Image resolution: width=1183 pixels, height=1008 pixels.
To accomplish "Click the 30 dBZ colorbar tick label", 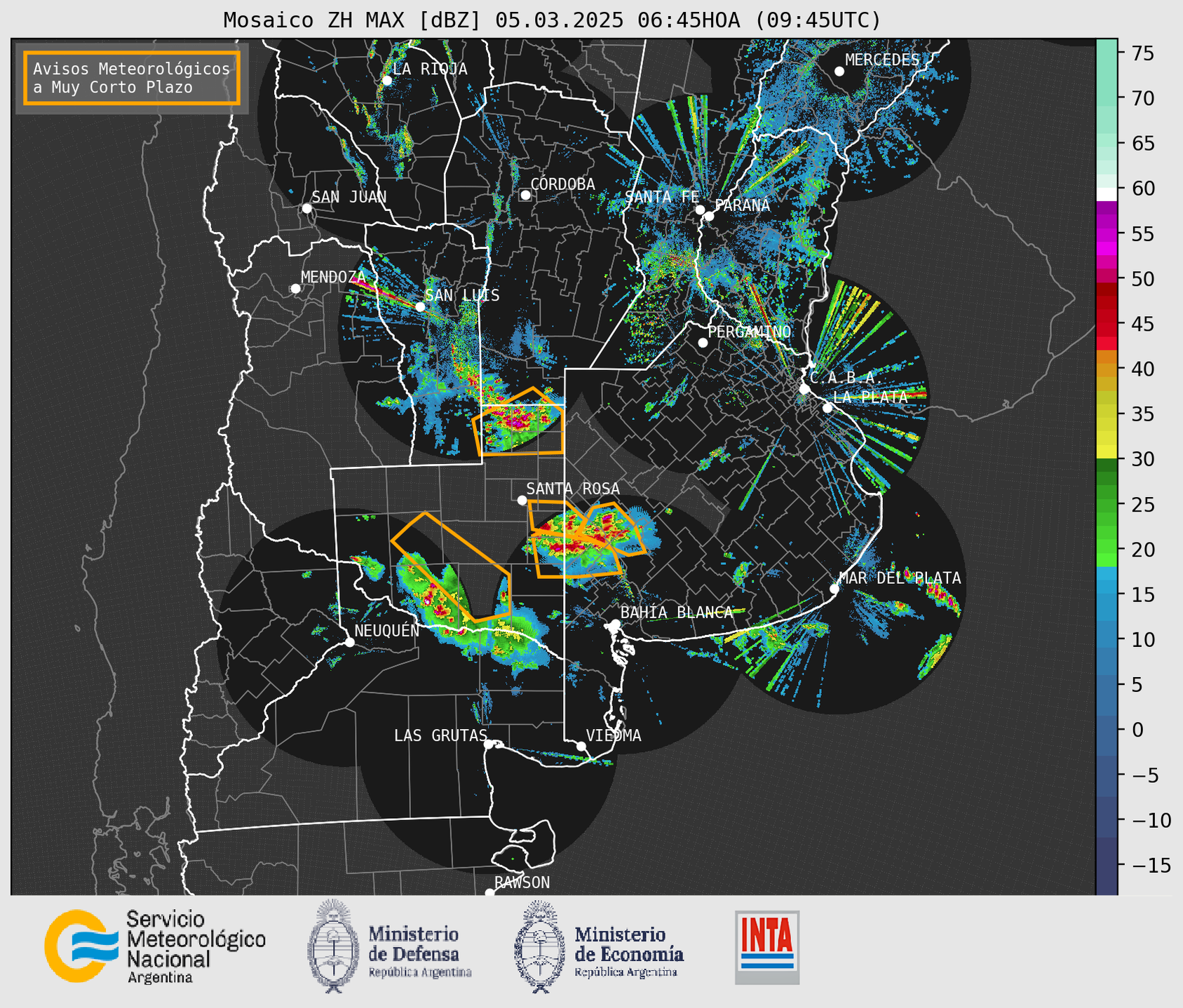I will click(x=1142, y=459).
